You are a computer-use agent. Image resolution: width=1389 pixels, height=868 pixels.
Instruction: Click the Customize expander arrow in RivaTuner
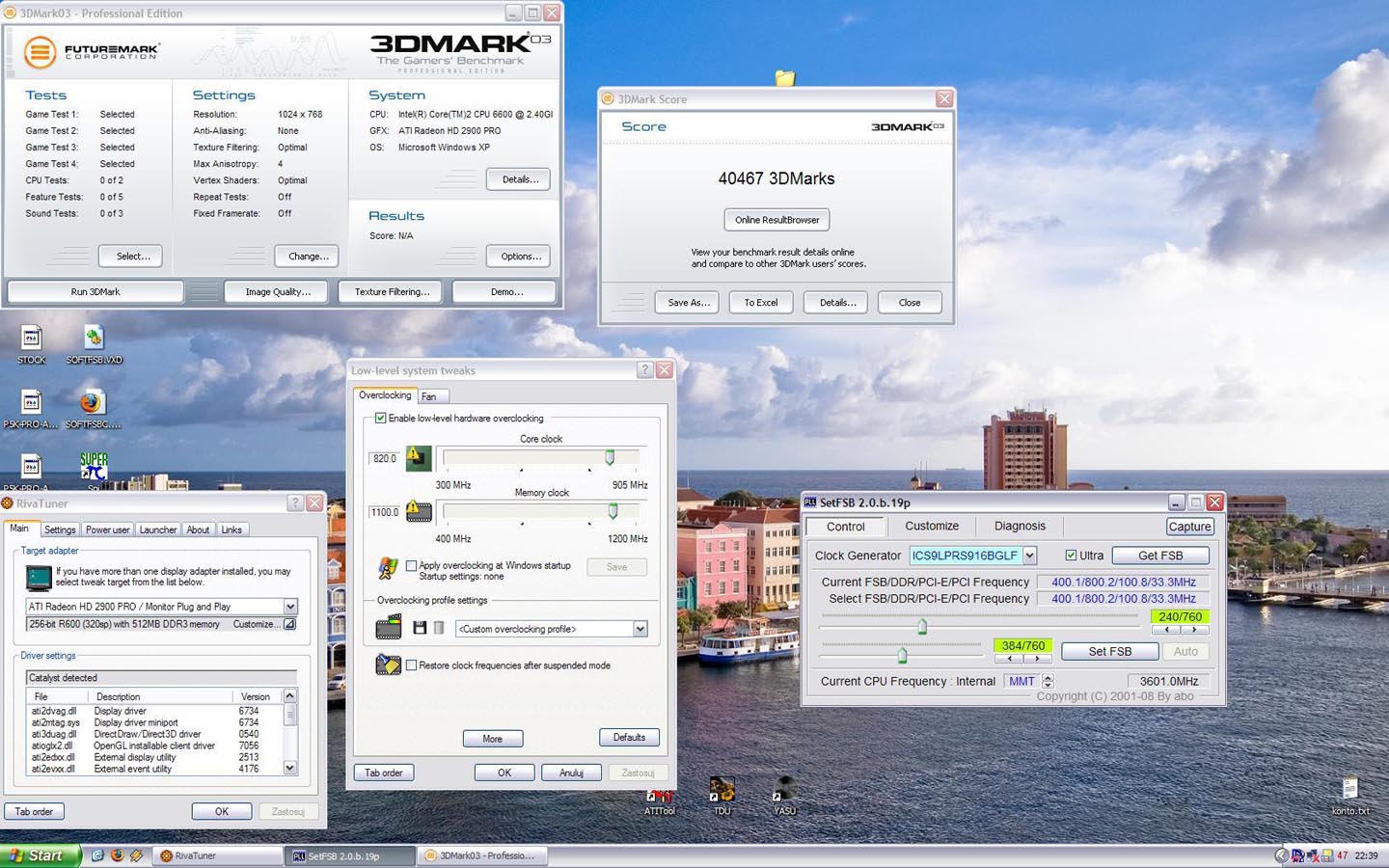click(x=288, y=624)
